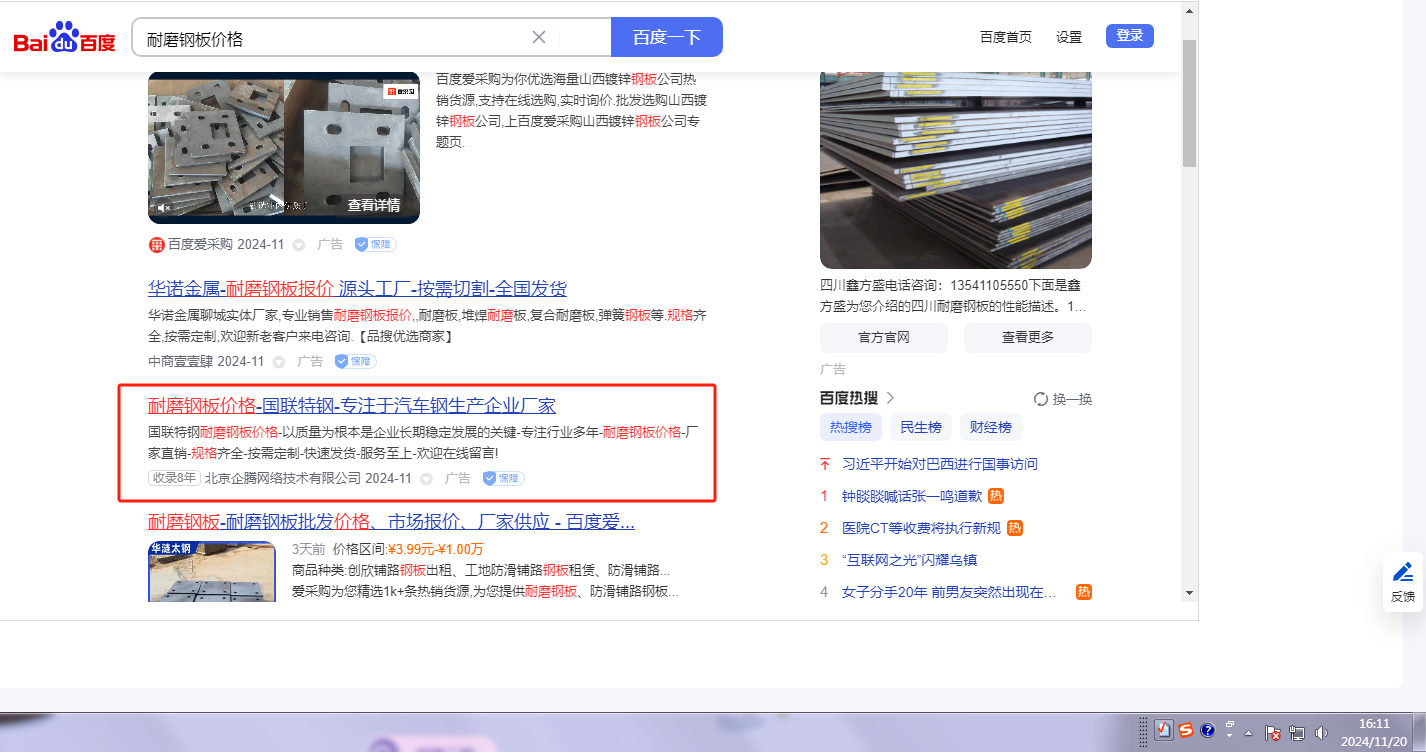1426x752 pixels.
Task: Click the Baidu logo in the header
Action: click(65, 39)
